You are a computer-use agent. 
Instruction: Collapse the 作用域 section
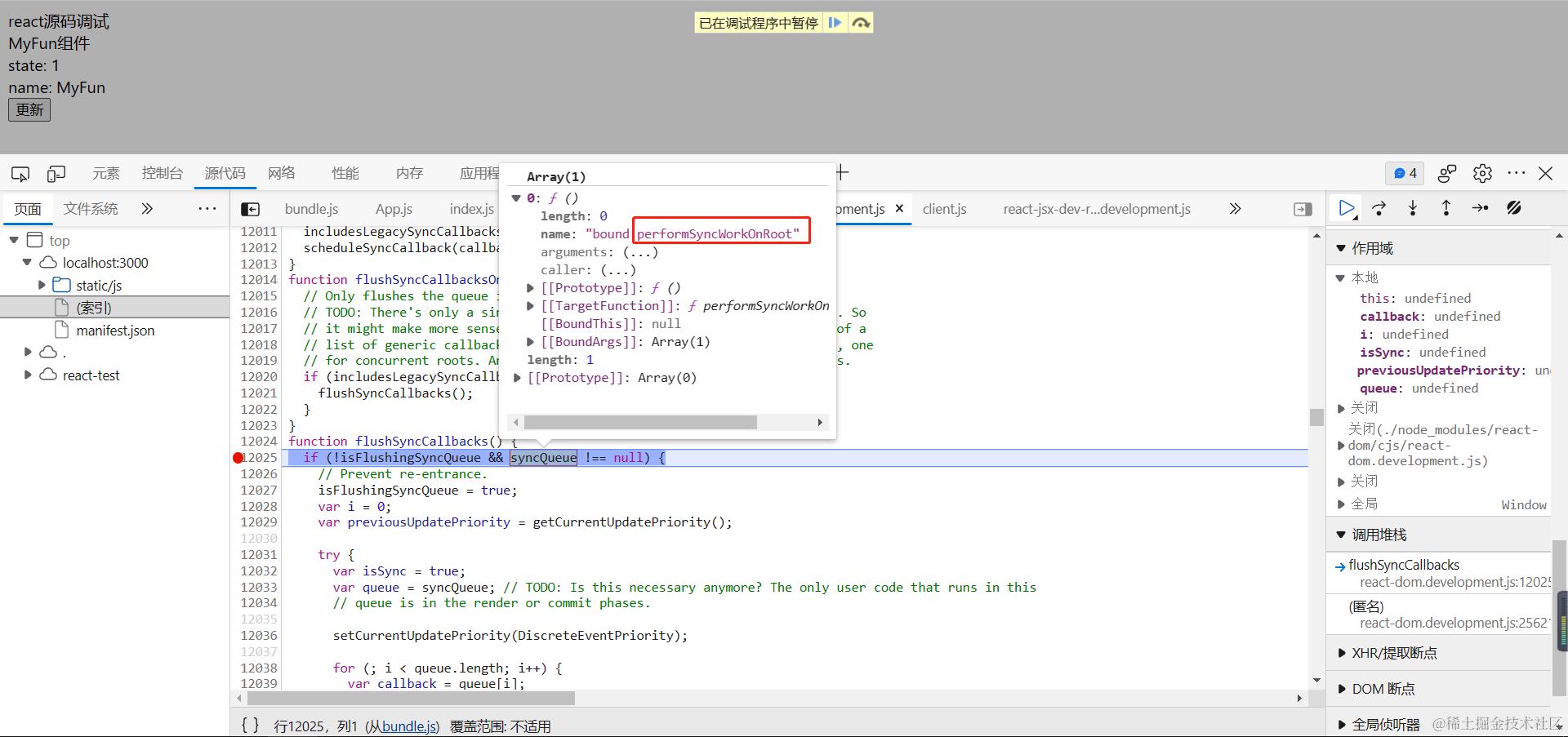[x=1340, y=248]
